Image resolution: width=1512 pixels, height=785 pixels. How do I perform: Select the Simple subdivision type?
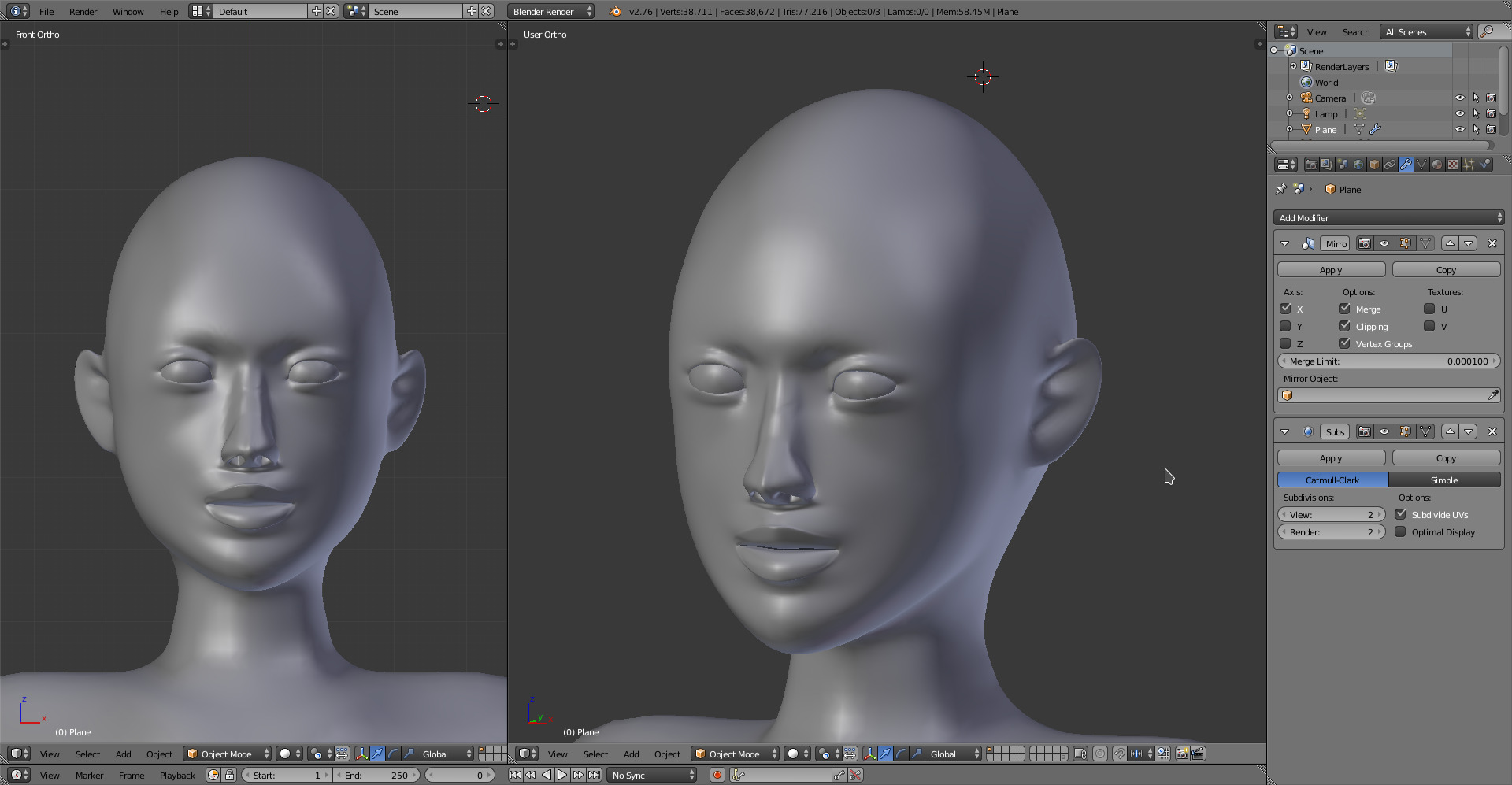coord(1444,480)
